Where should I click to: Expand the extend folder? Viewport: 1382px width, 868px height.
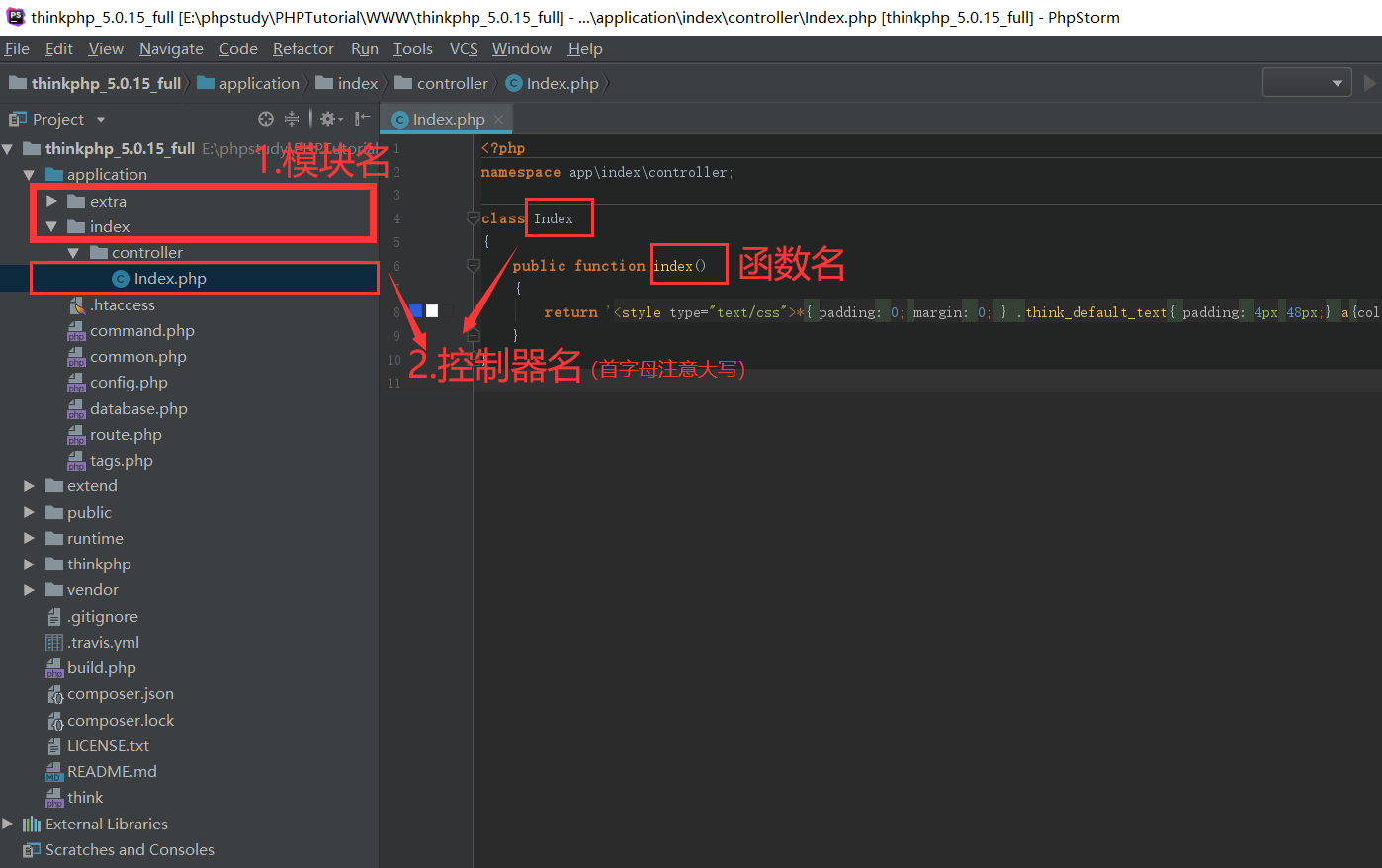[x=29, y=486]
